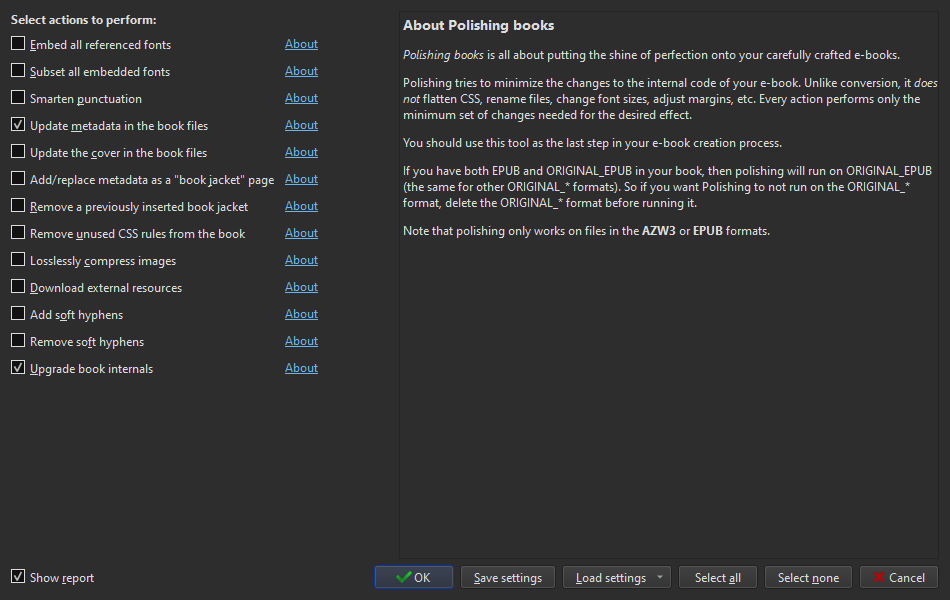The image size is (950, 600).
Task: Check Download external resources
Action: tap(16, 287)
